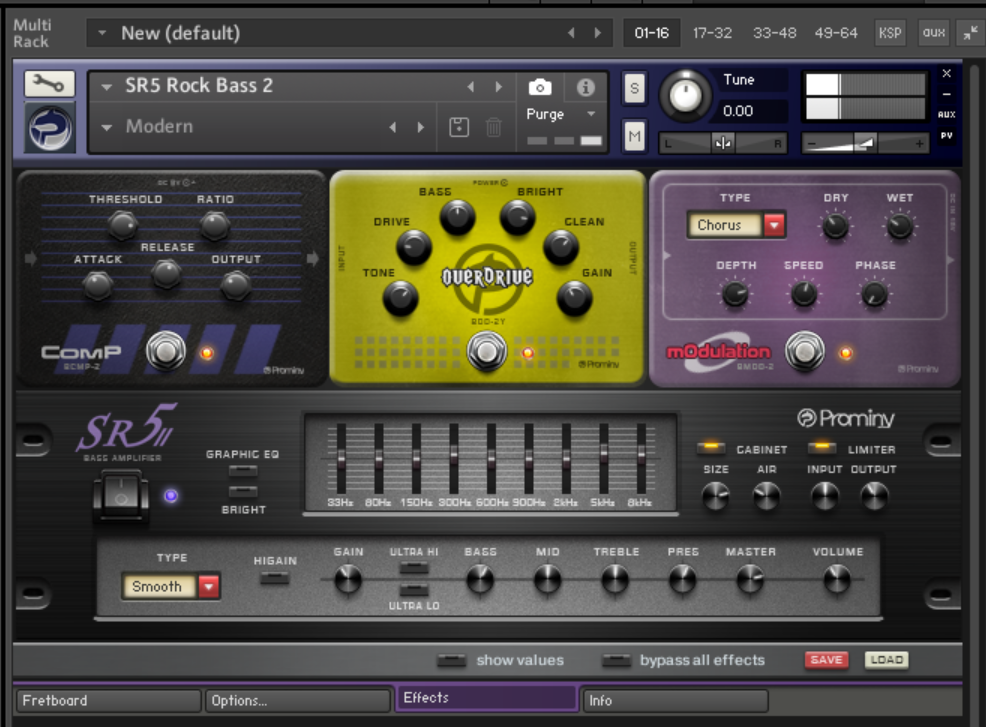Click the Tune knob
This screenshot has height=727, width=986.
tap(685, 96)
